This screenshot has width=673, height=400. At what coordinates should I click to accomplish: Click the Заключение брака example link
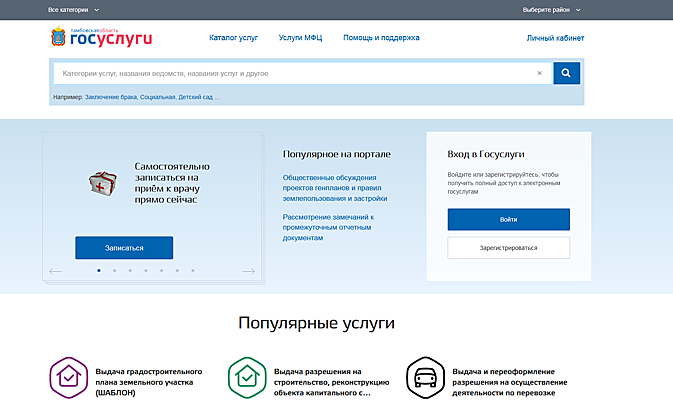point(114,97)
